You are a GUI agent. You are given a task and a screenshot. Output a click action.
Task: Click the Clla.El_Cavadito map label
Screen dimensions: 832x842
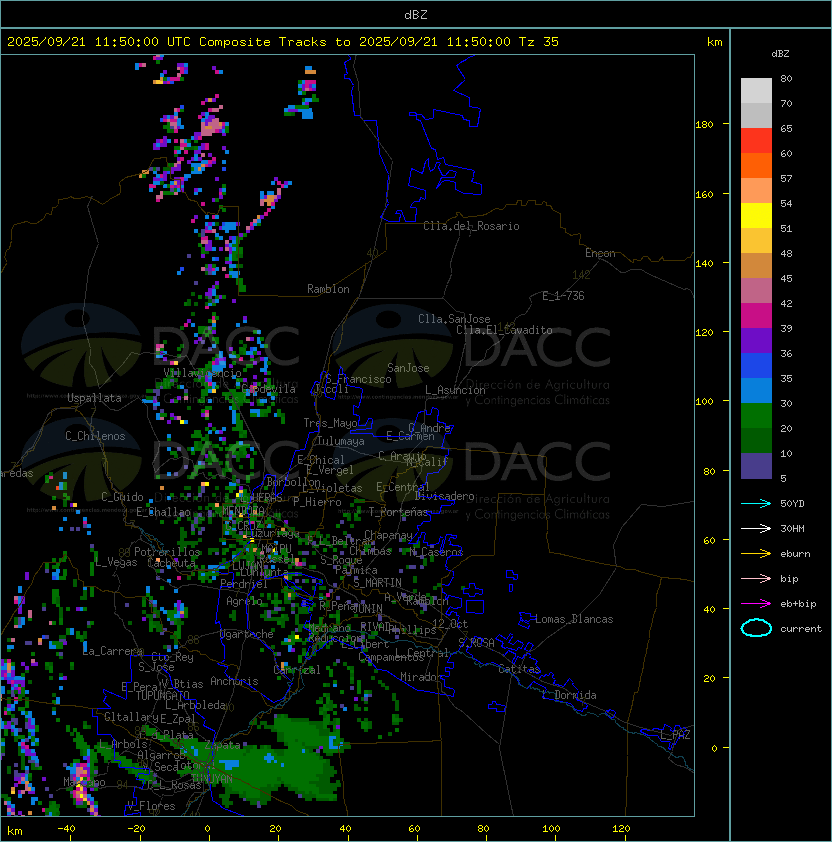click(x=504, y=330)
